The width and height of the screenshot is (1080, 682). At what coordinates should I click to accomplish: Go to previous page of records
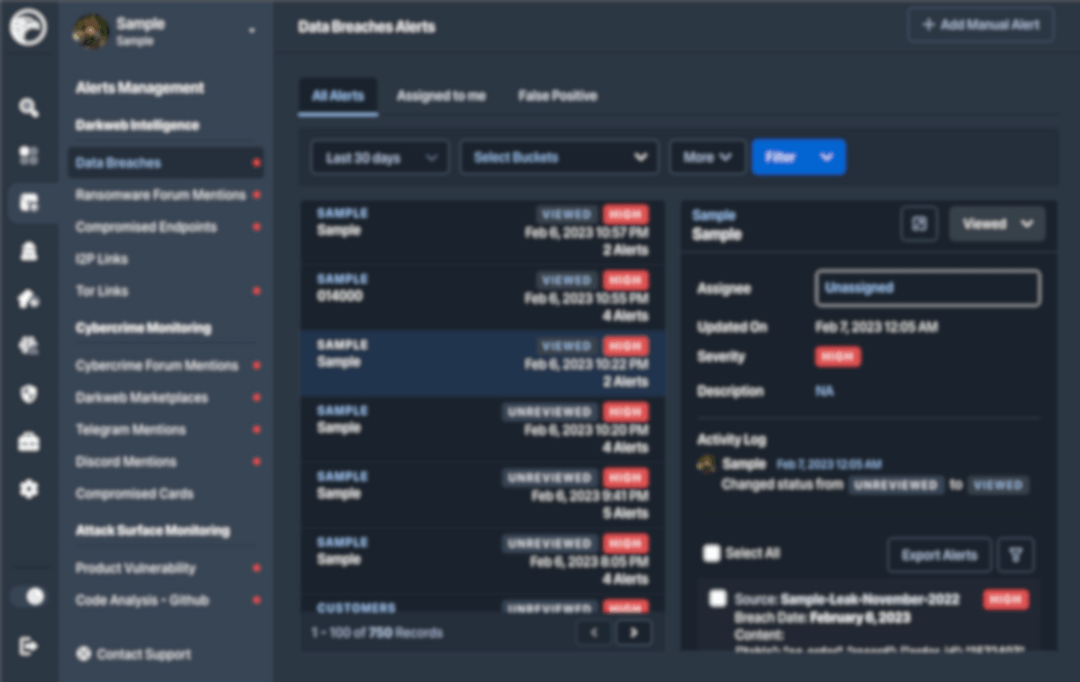tap(594, 632)
